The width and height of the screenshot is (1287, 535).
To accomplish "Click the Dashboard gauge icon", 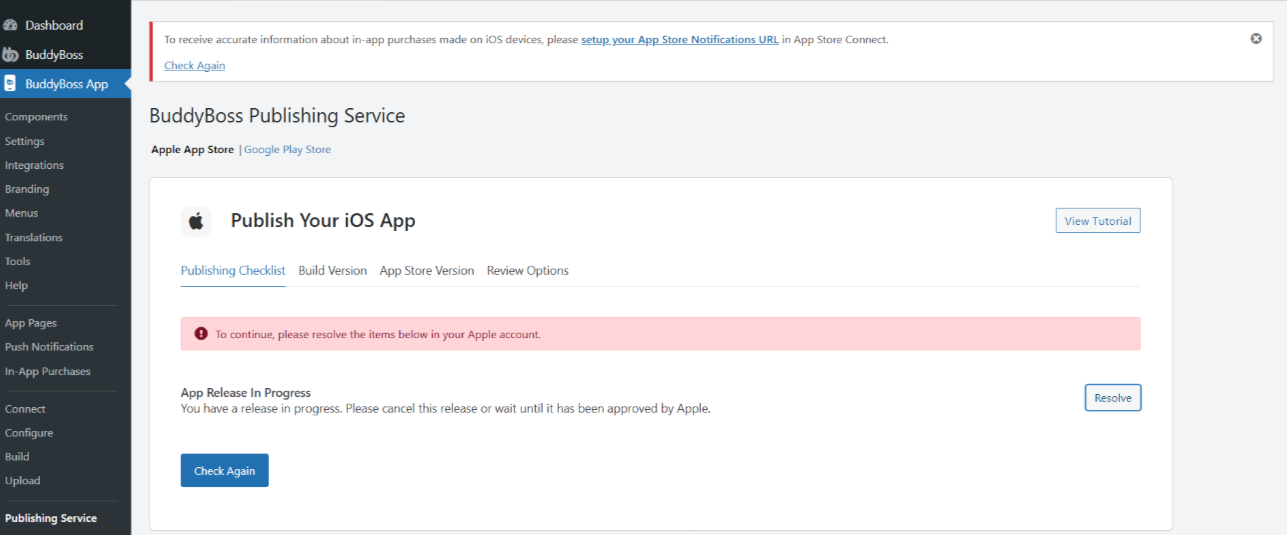I will 11,25.
